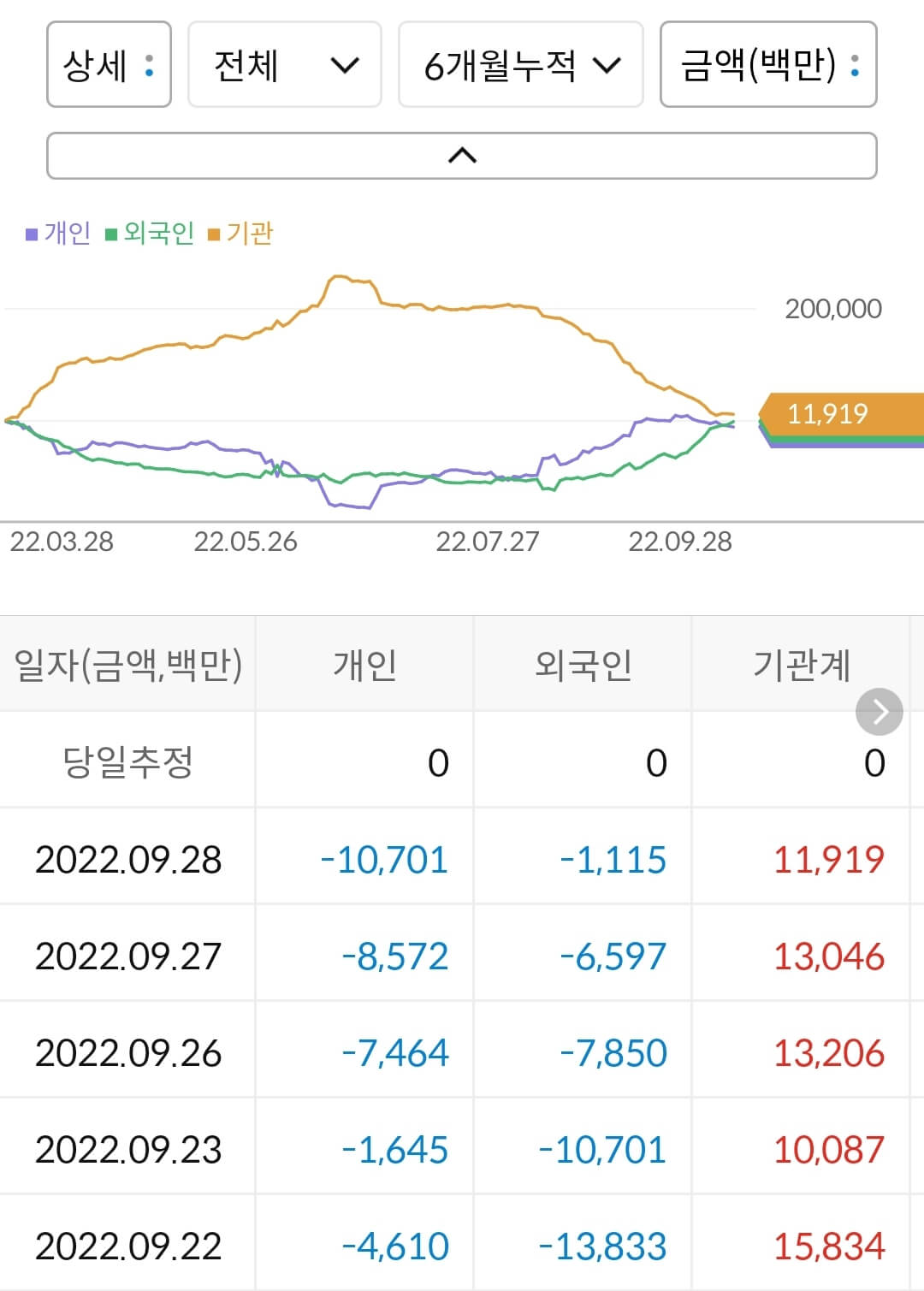This screenshot has height=1291, width=924.
Task: Click the 당일추정 row
Action: point(128,760)
